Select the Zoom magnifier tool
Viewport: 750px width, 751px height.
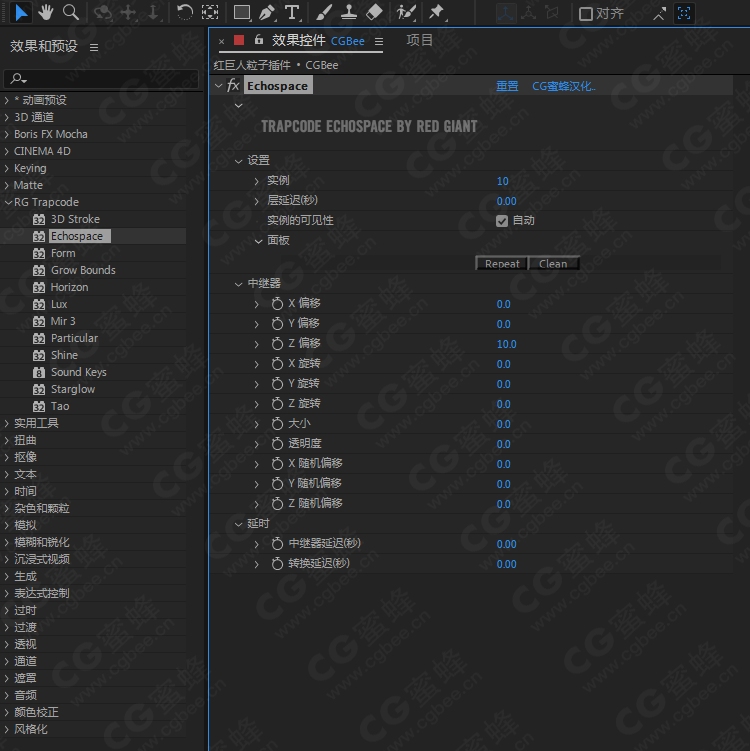(x=71, y=12)
